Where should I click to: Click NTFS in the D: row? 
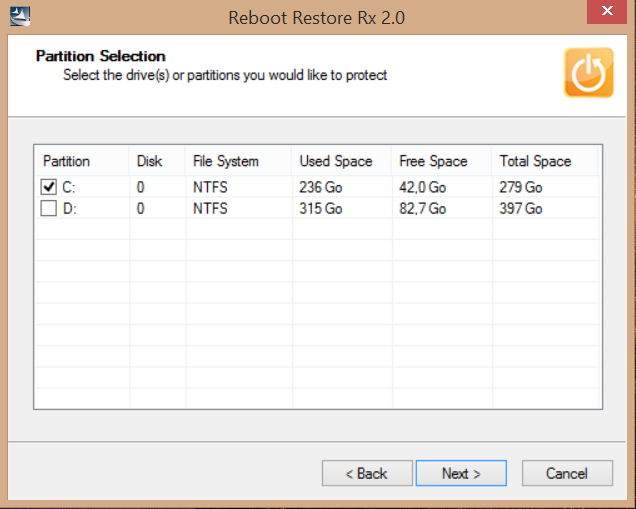(210, 208)
